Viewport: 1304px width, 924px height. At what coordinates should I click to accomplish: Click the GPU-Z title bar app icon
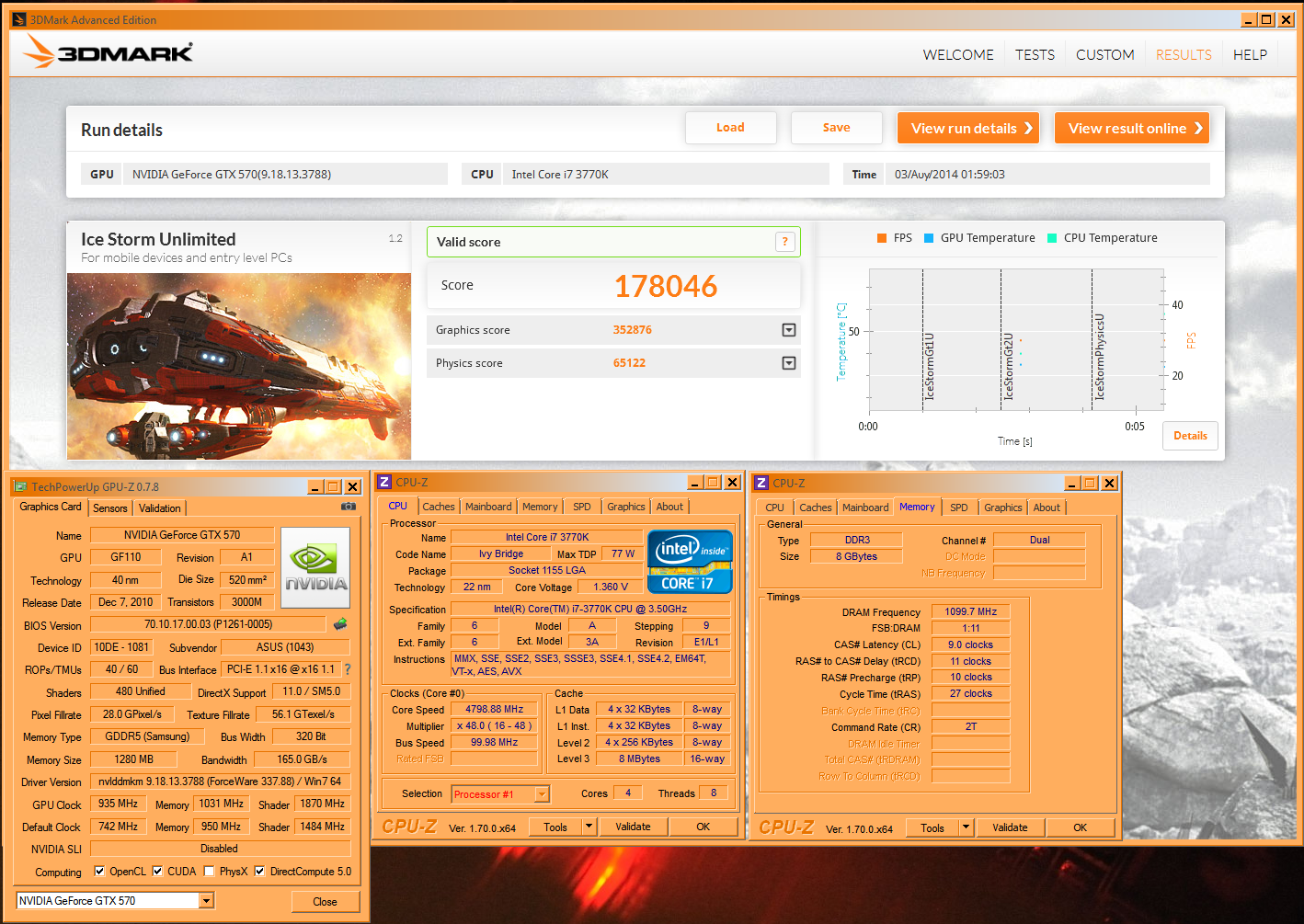(x=21, y=486)
